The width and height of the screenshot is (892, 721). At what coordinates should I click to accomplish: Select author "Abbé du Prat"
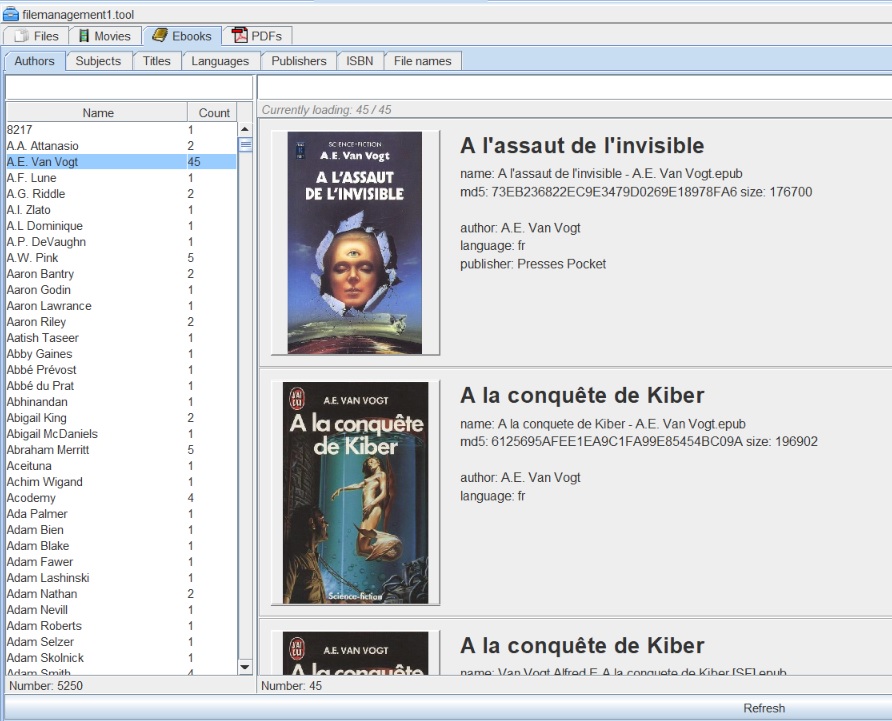point(121,385)
